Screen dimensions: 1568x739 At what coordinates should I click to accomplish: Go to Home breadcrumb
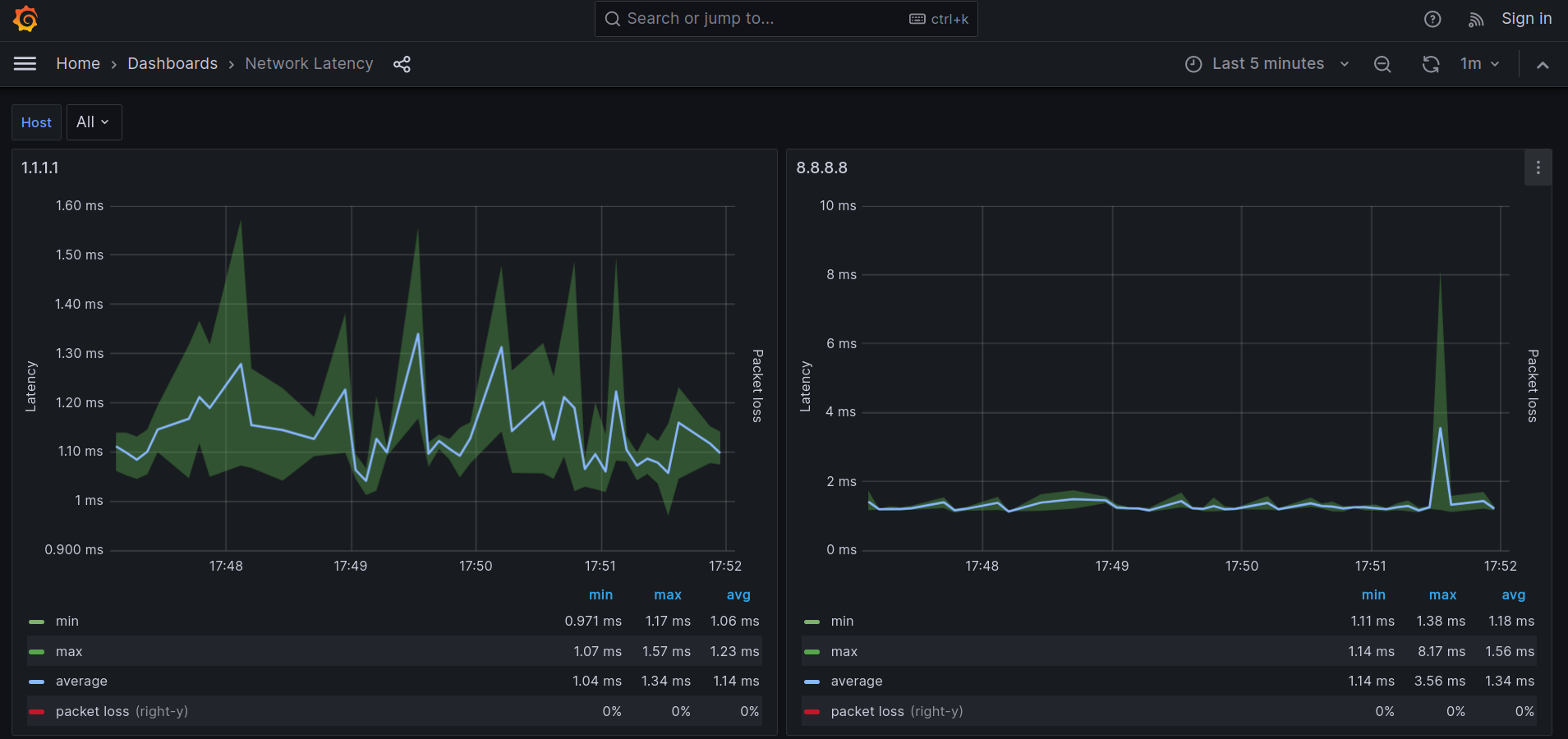(x=78, y=64)
